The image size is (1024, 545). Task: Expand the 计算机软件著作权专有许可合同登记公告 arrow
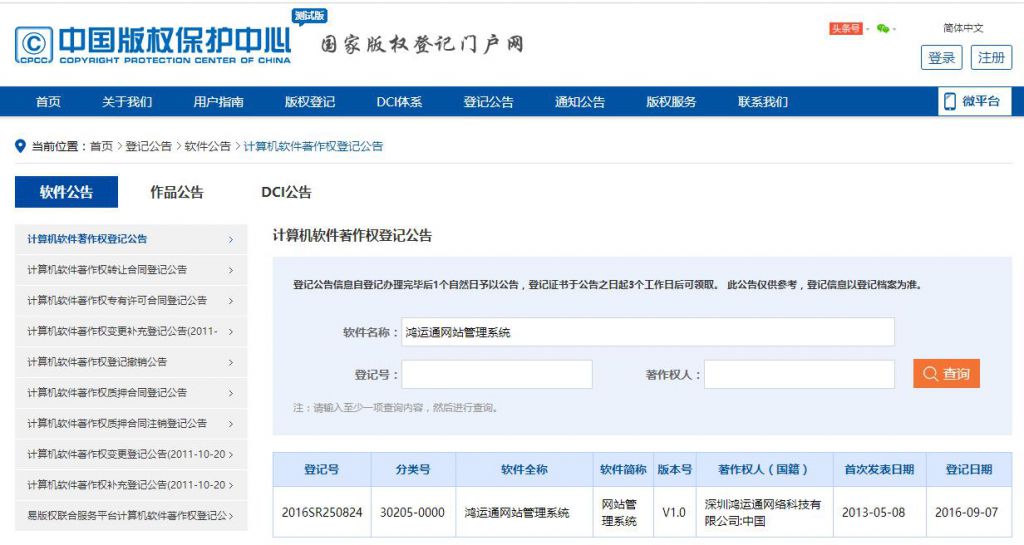pyautogui.click(x=231, y=301)
